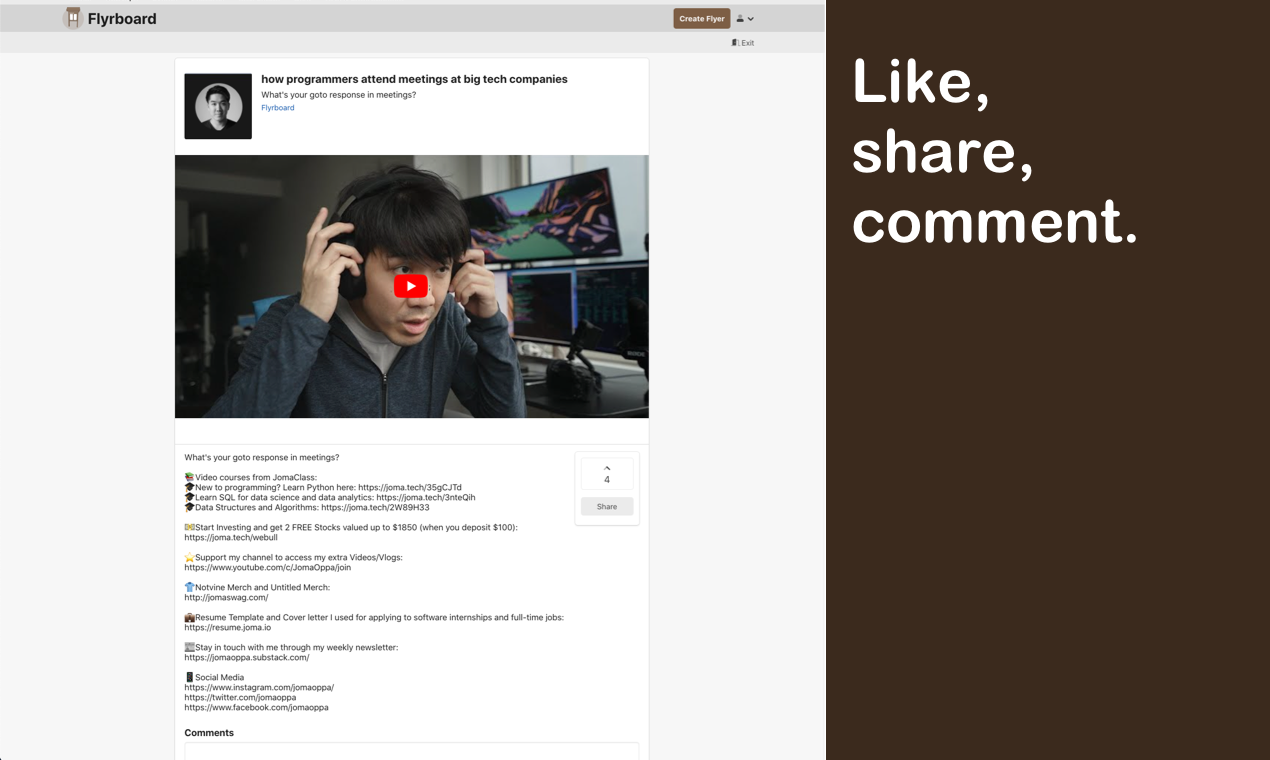
Task: Click the Exit link with door icon
Action: (743, 43)
